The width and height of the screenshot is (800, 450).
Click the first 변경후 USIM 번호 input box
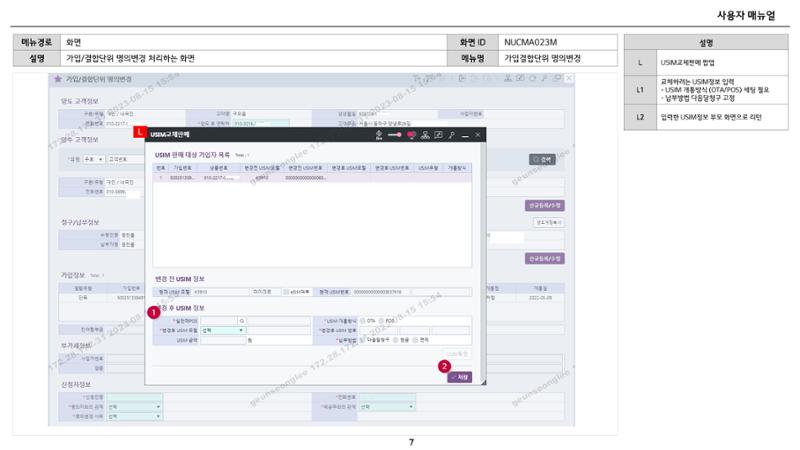pyautogui.click(x=378, y=331)
